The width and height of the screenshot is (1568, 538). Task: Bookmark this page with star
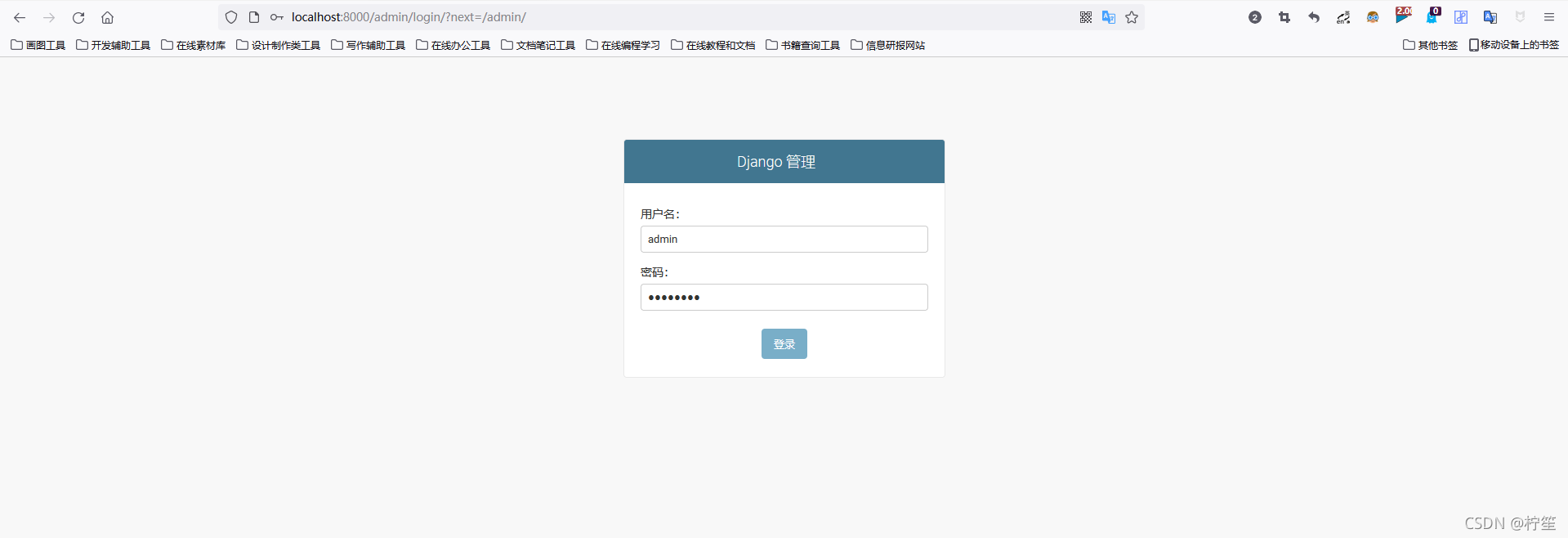pos(1132,17)
